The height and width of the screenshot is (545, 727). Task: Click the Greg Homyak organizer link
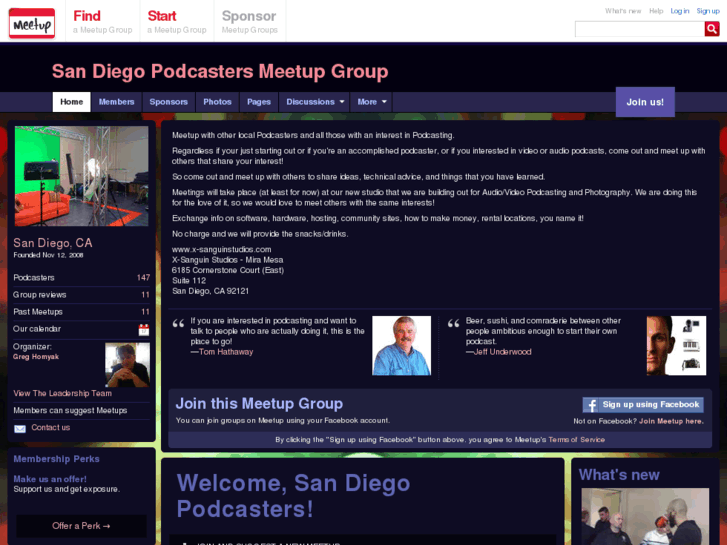[x=36, y=357]
